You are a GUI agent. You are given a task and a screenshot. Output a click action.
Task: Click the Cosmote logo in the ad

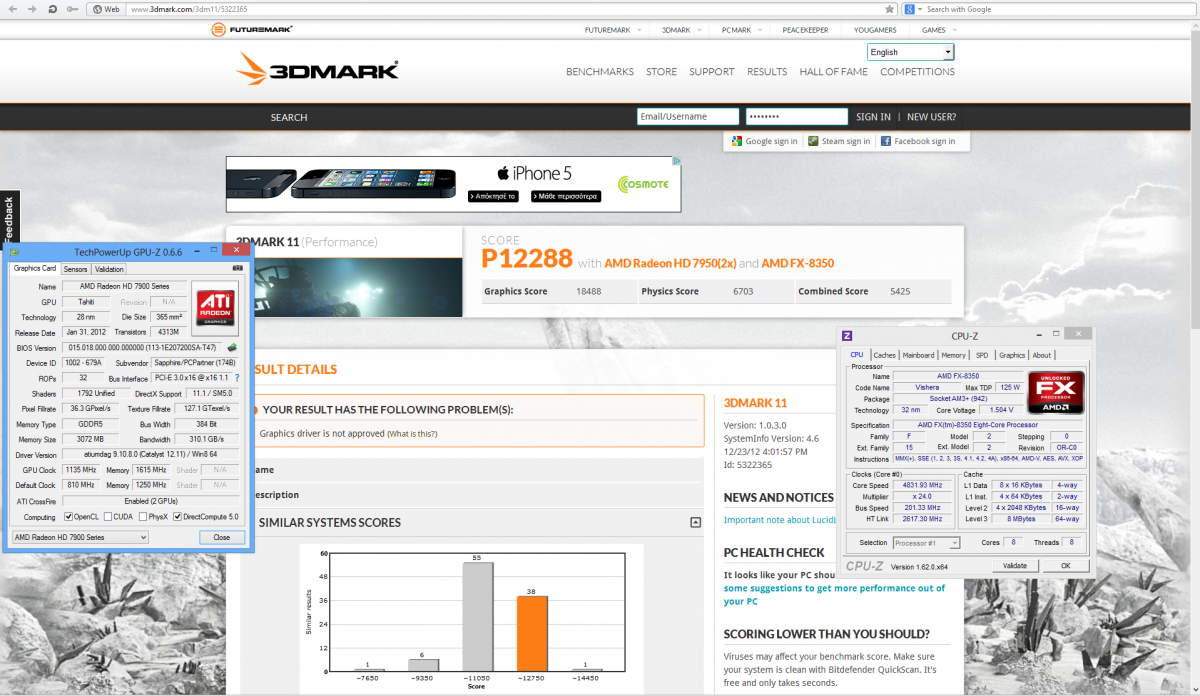tap(643, 184)
